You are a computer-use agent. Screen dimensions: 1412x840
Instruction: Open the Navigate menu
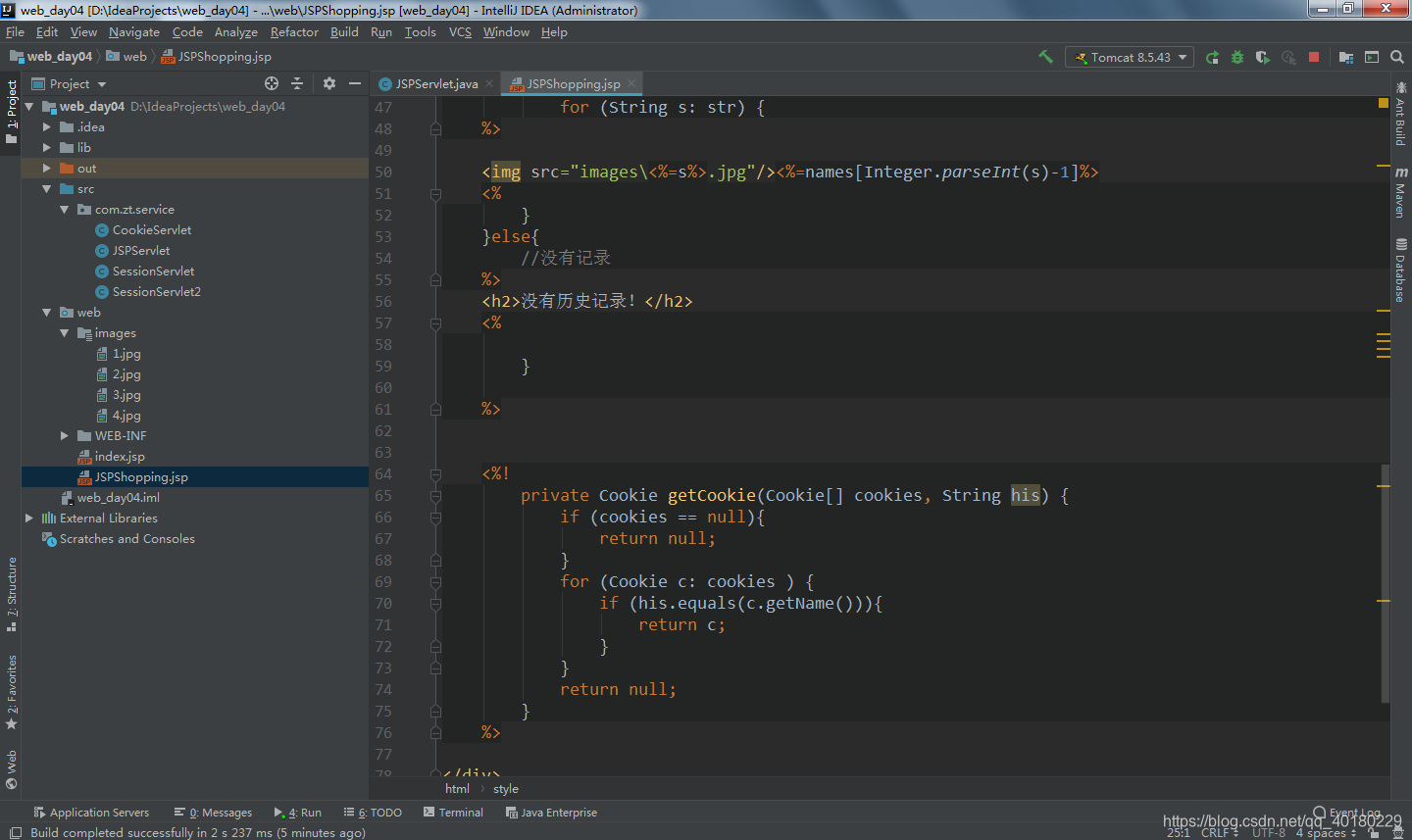click(x=134, y=31)
